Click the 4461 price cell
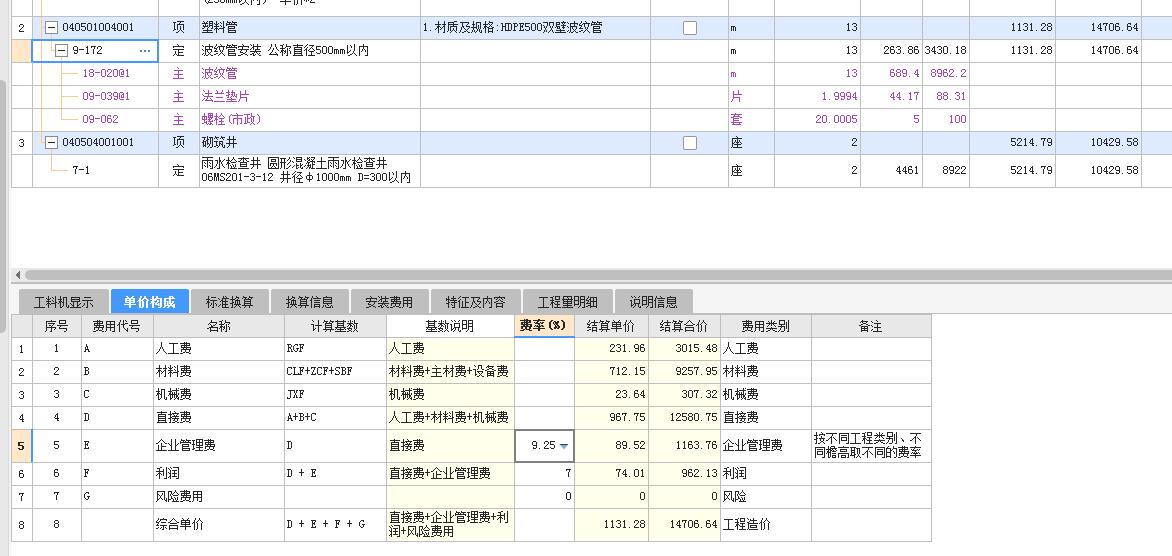This screenshot has width=1172, height=556. pyautogui.click(x=891, y=170)
